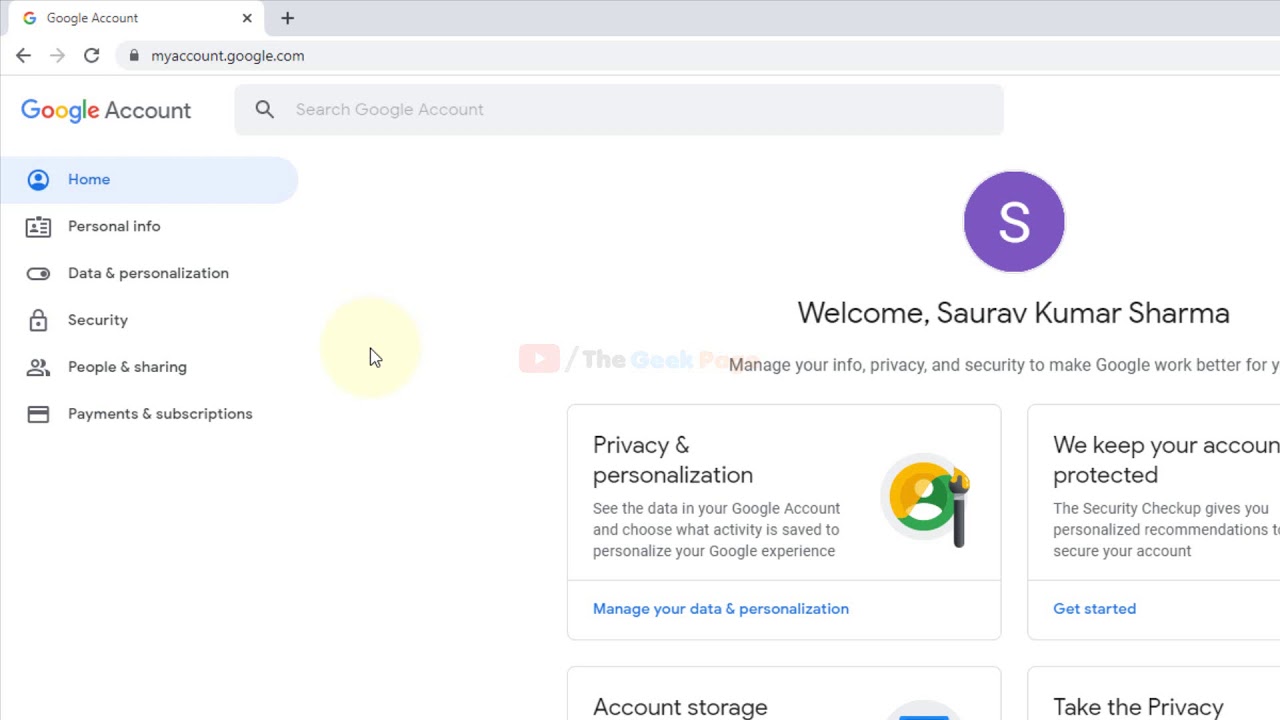Select Security from the left navigation
1280x720 pixels.
[98, 320]
